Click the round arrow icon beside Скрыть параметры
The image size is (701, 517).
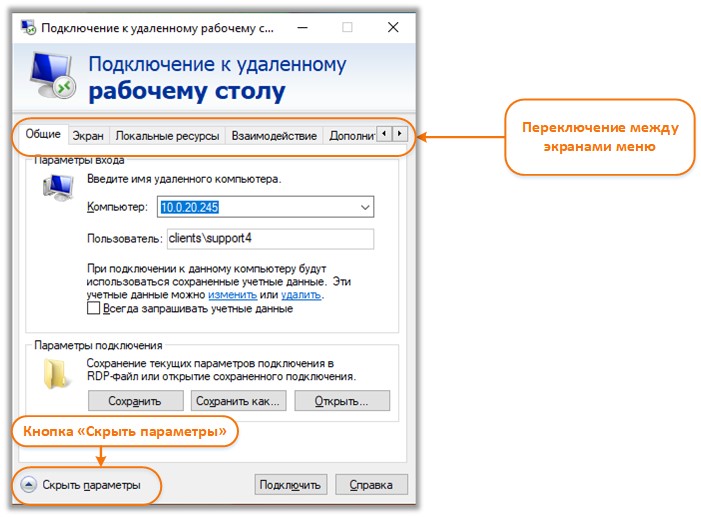tap(29, 485)
